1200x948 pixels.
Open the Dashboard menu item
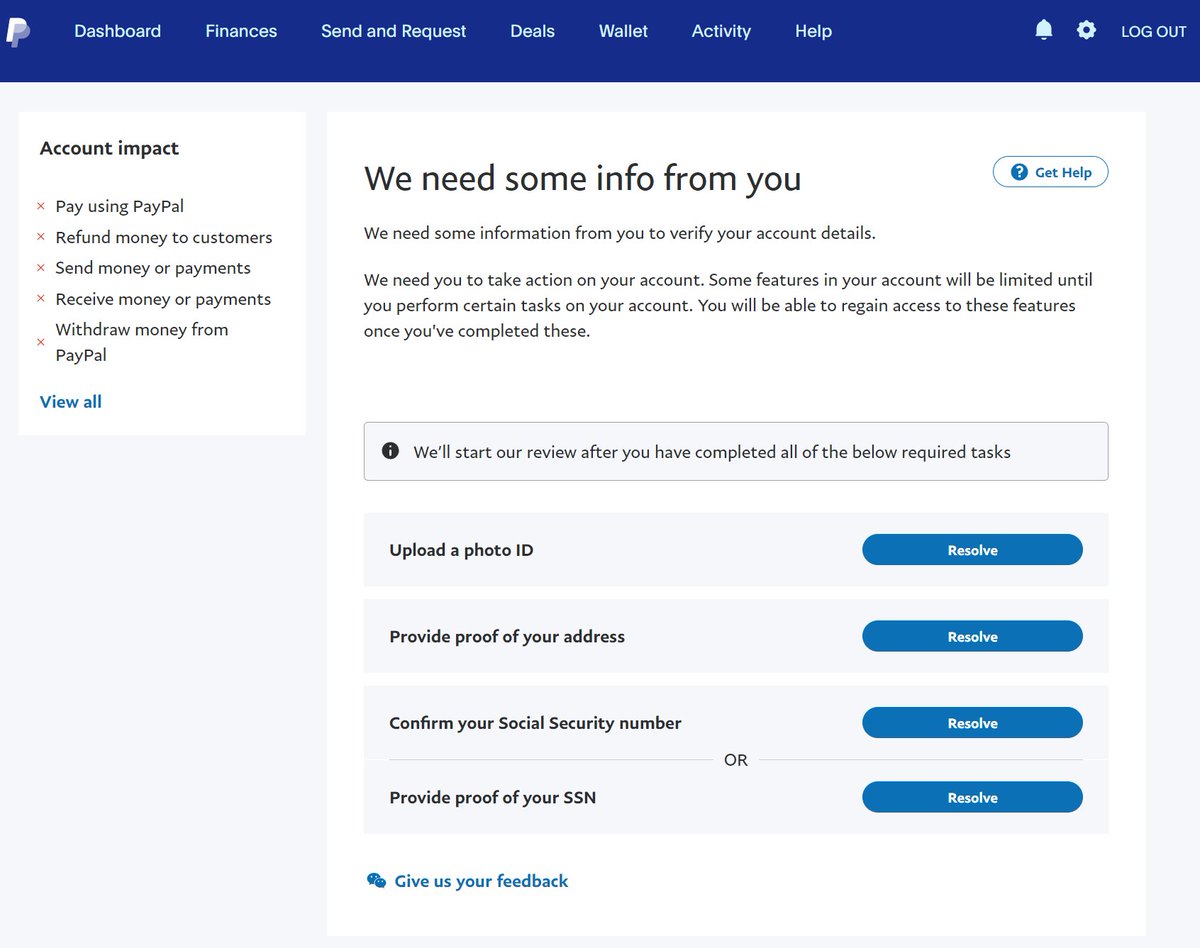click(118, 31)
